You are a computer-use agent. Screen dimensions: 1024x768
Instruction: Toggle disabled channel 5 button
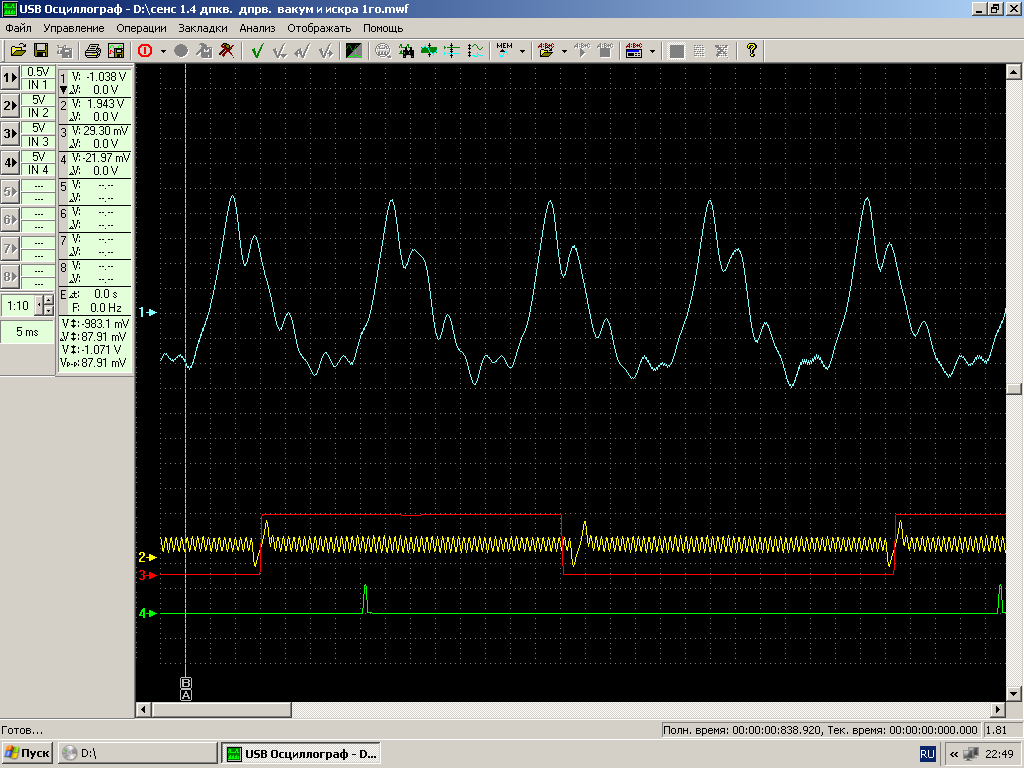pyautogui.click(x=10, y=192)
